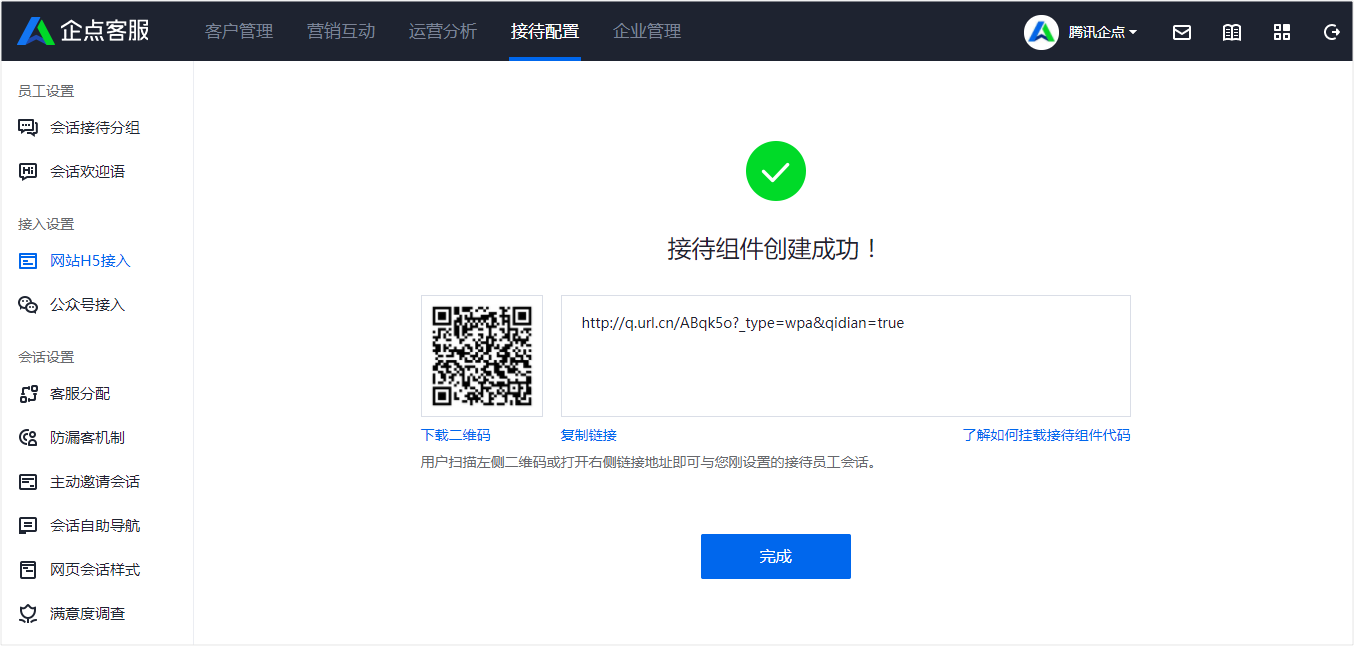Click the 主动邀请会话 icon
This screenshot has width=1354, height=646.
pos(28,482)
